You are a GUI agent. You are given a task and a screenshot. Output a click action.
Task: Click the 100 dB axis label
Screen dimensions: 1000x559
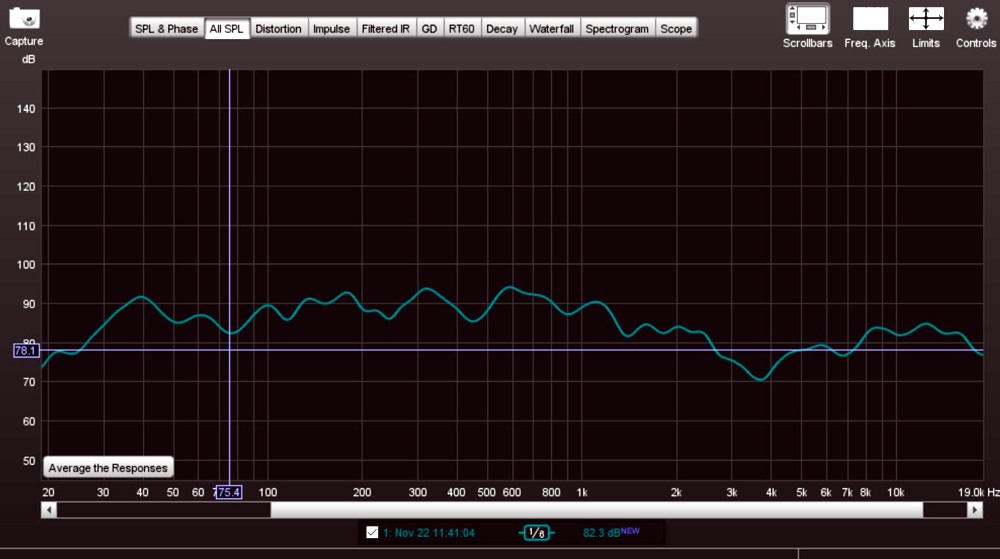26,265
